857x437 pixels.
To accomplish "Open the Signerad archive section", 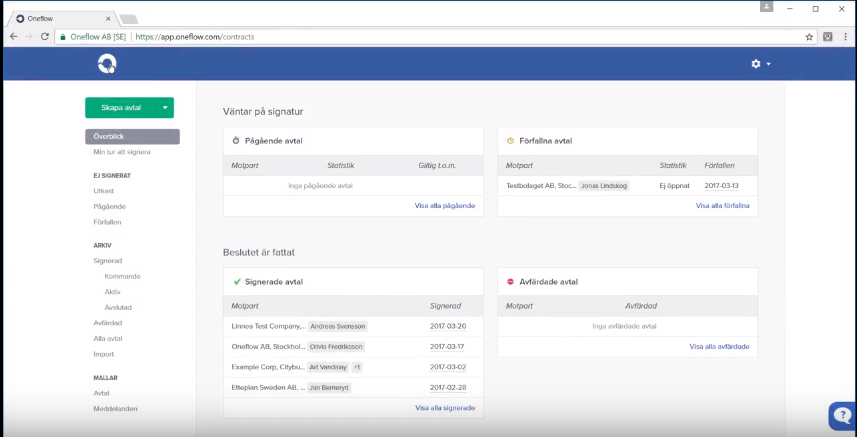I will [108, 261].
